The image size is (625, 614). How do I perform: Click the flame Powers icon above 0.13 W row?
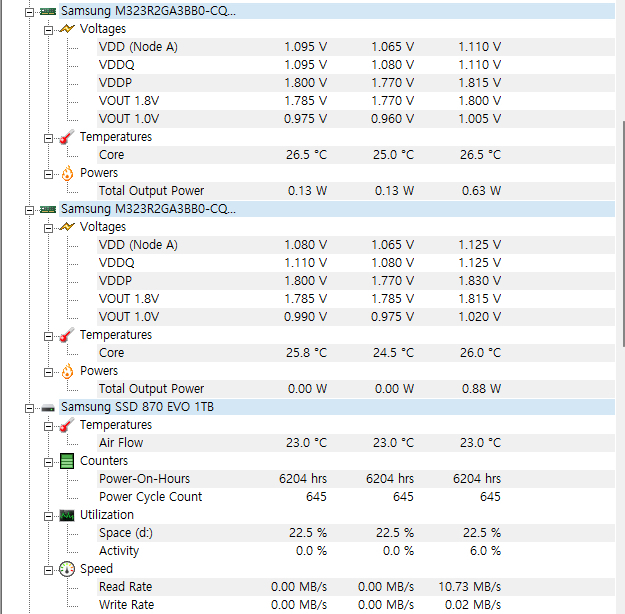(67, 173)
